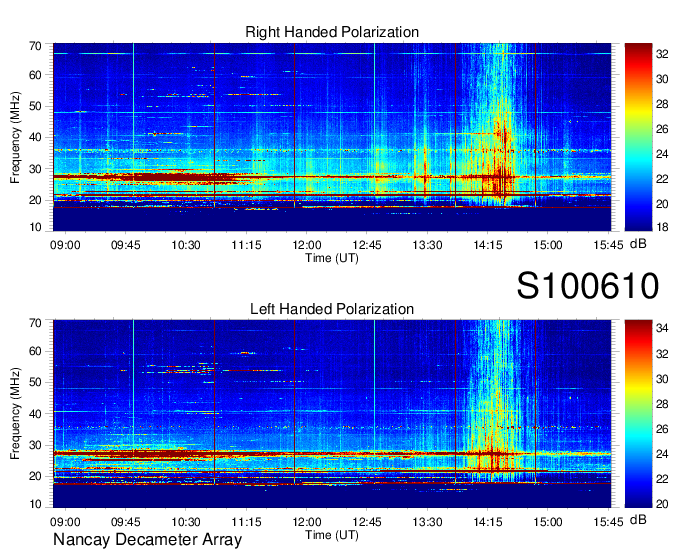This screenshot has width=680, height=552.
Task: Click the 09:00 time tick on Left Handed plot
Action: pos(65,522)
